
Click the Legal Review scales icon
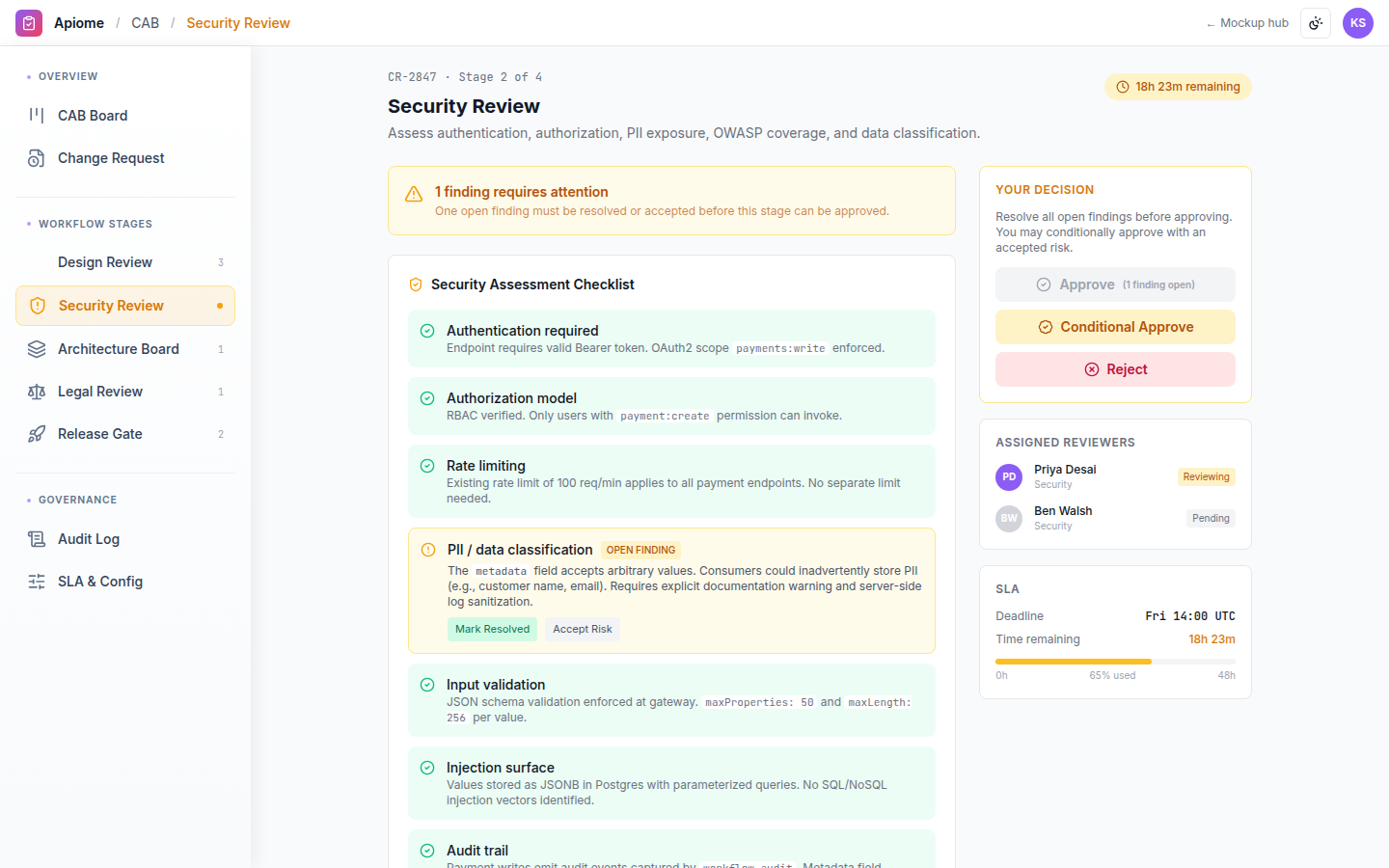(x=37, y=392)
